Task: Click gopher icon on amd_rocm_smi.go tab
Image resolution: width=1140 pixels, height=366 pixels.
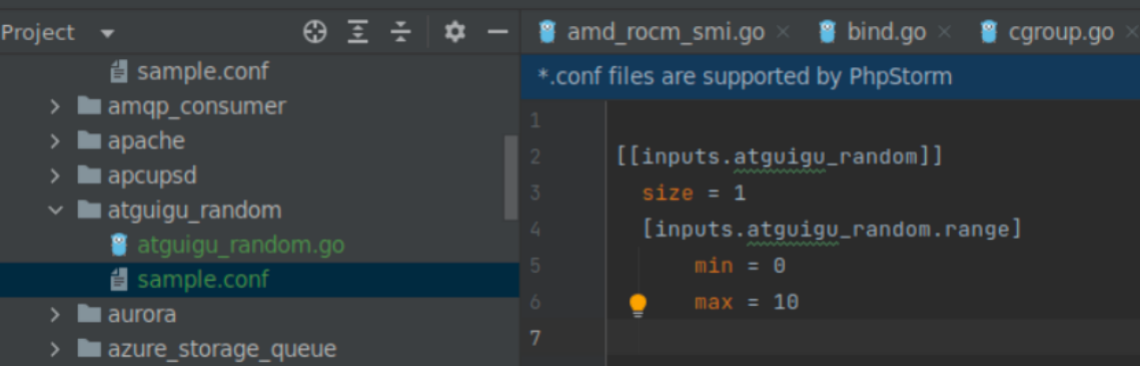Action: [547, 32]
